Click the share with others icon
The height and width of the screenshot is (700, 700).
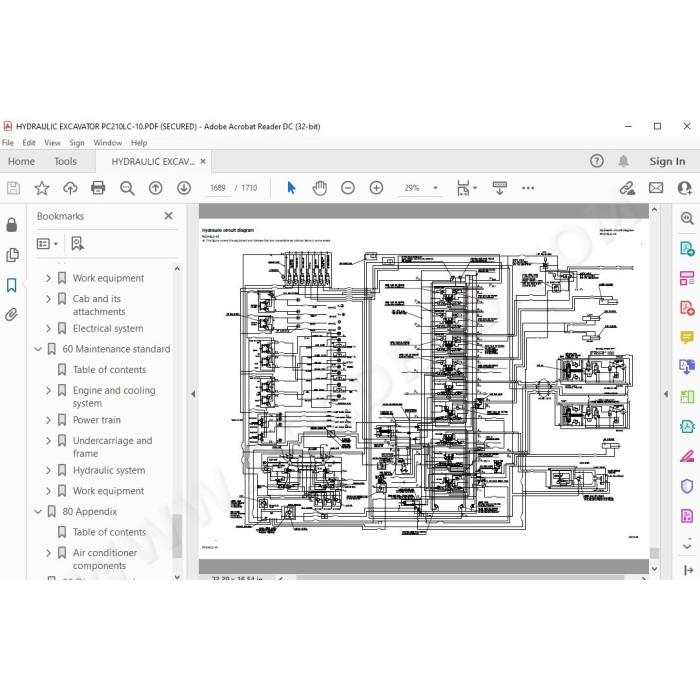tap(684, 188)
